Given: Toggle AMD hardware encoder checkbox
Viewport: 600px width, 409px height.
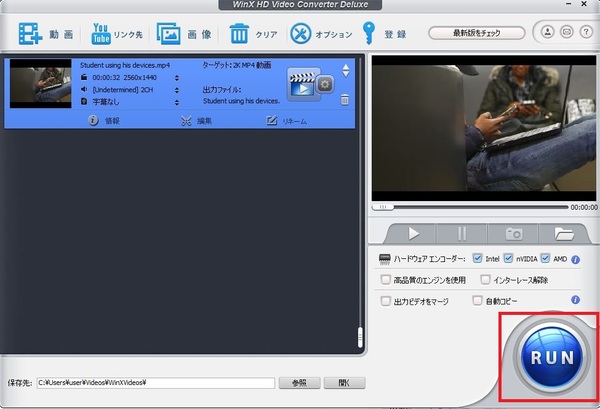Looking at the screenshot, I should [x=545, y=258].
